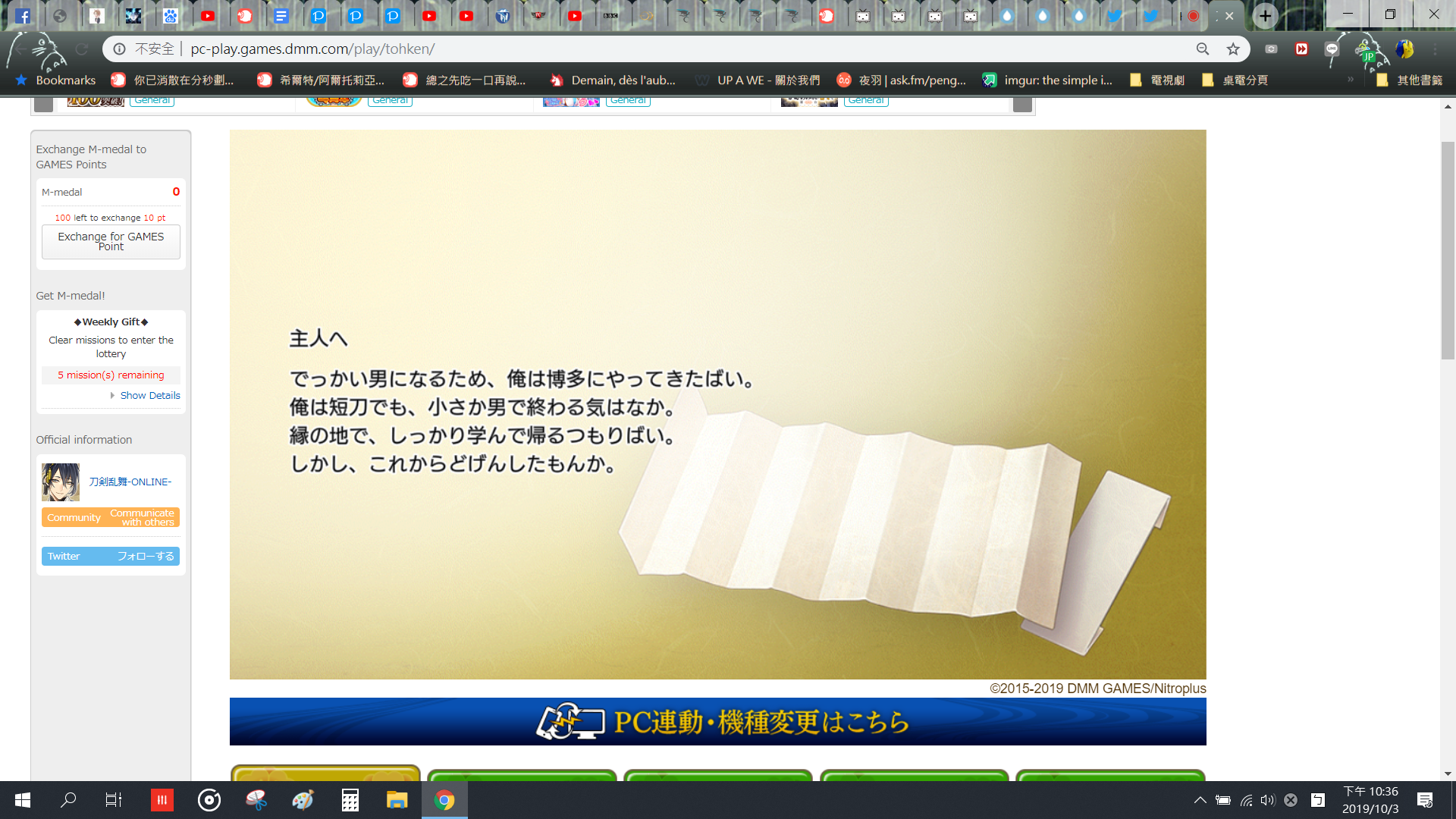
Task: Open the Groove Music taskbar icon
Action: (209, 800)
